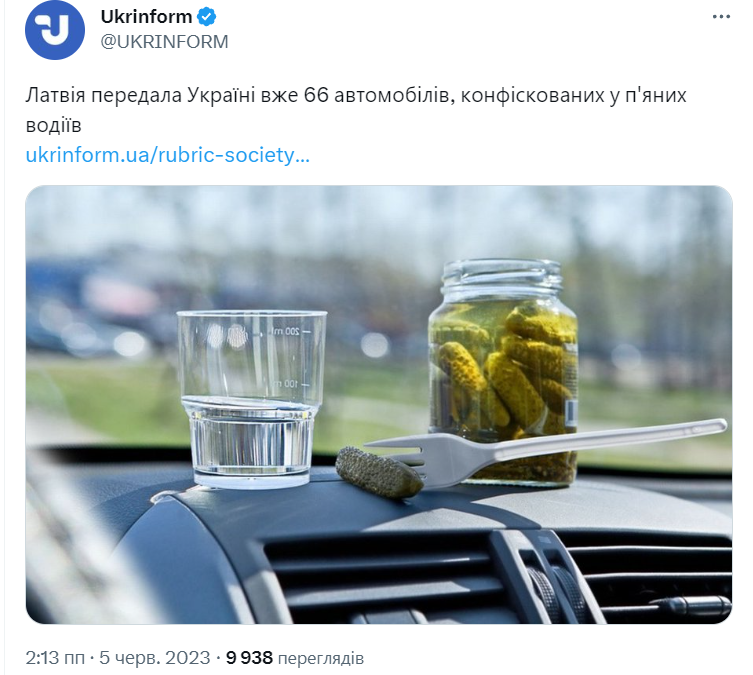The width and height of the screenshot is (753, 675).
Task: Click the blue verified badge
Action: coord(206,17)
